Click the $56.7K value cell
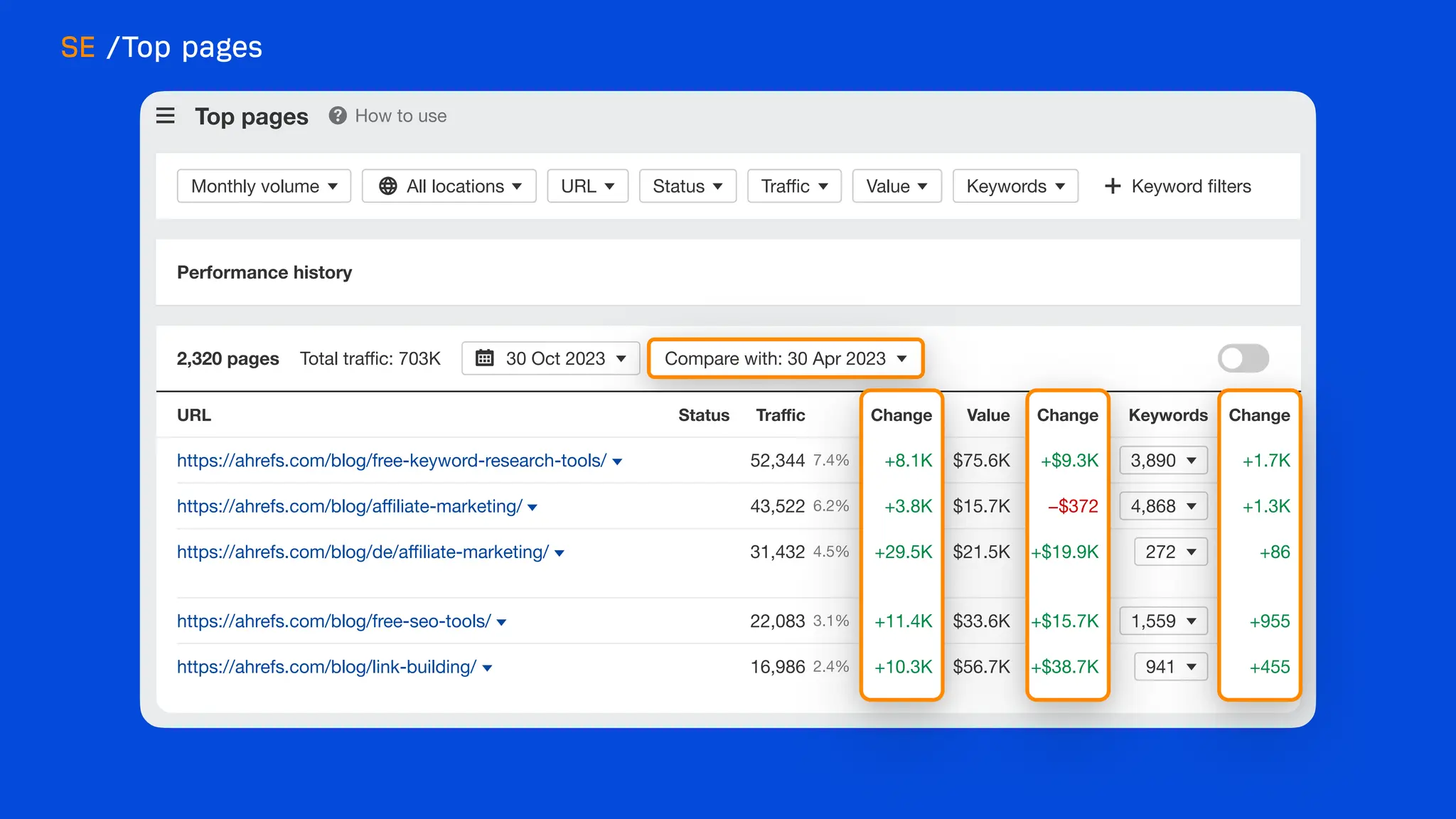The image size is (1456, 819). tap(982, 667)
